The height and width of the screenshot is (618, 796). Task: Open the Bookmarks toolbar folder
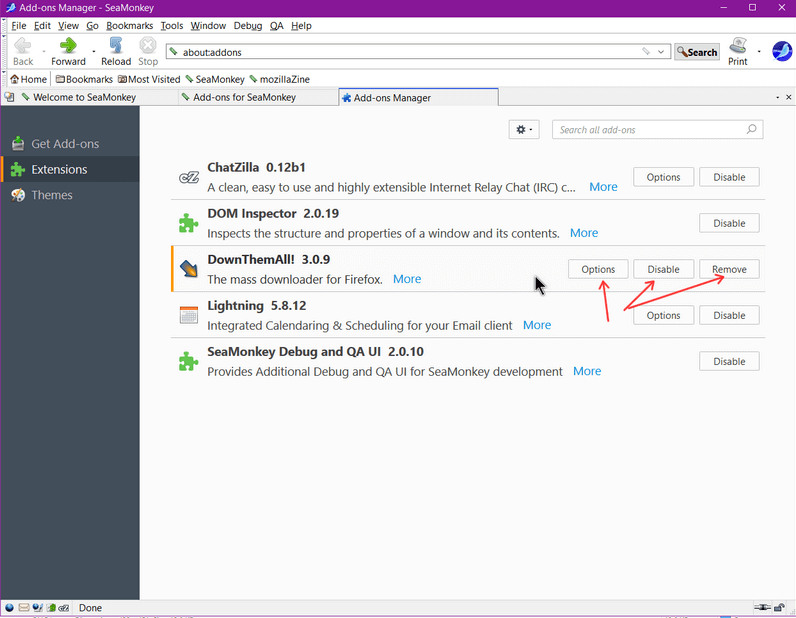pyautogui.click(x=84, y=79)
